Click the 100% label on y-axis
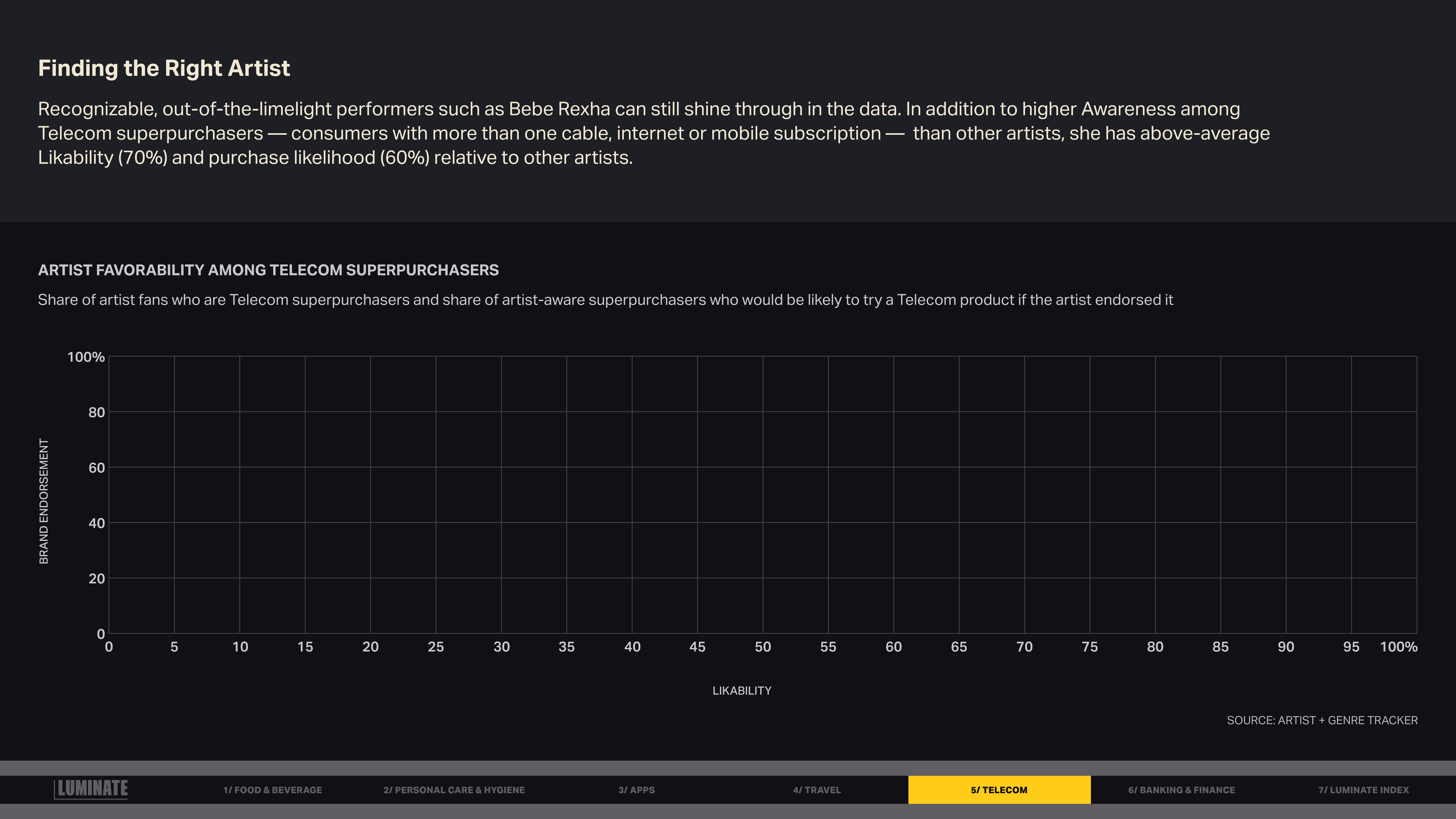Image resolution: width=1456 pixels, height=819 pixels. (86, 357)
